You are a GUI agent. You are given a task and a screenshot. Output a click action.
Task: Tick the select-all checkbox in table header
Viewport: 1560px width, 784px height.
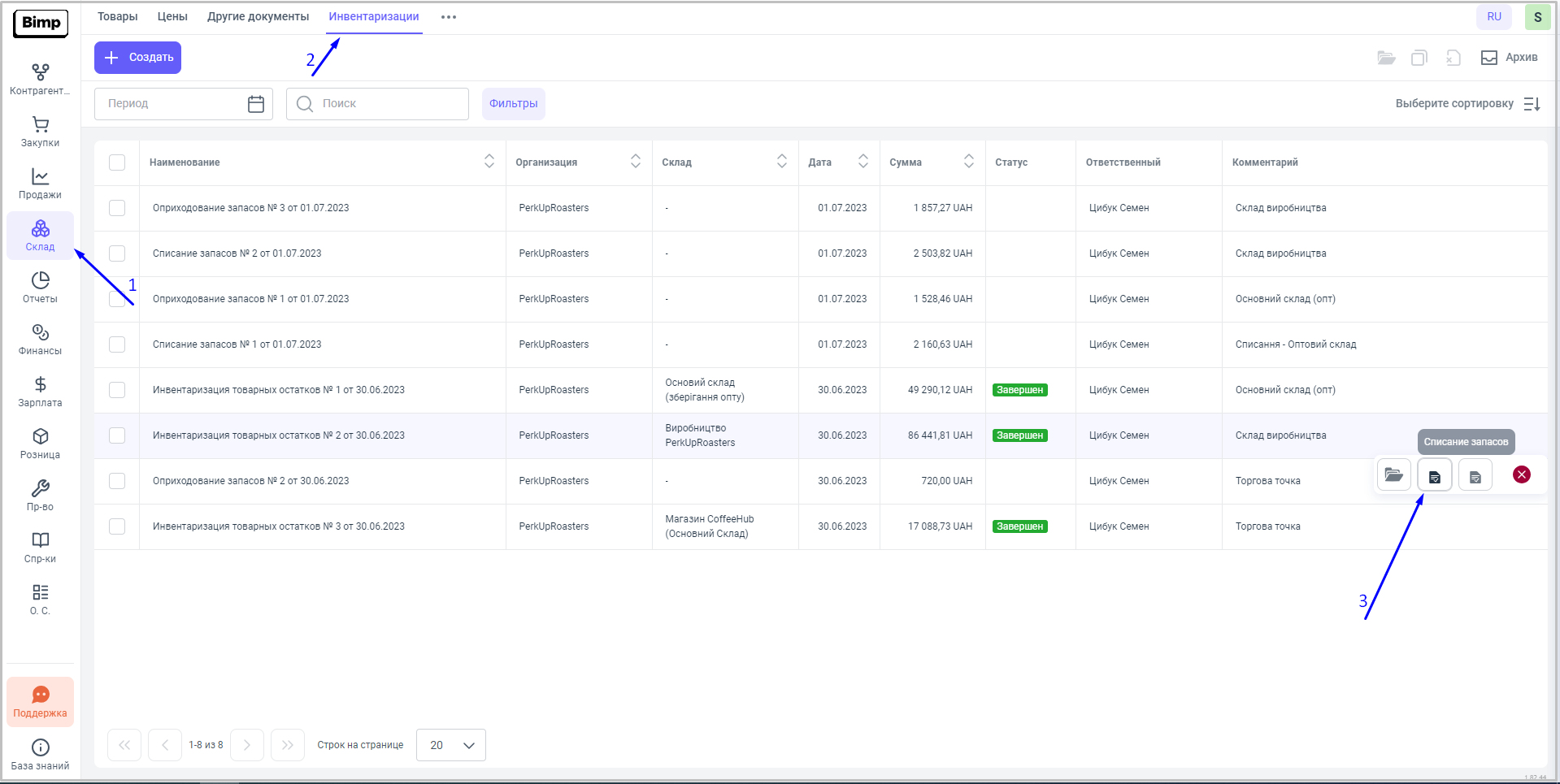click(117, 162)
